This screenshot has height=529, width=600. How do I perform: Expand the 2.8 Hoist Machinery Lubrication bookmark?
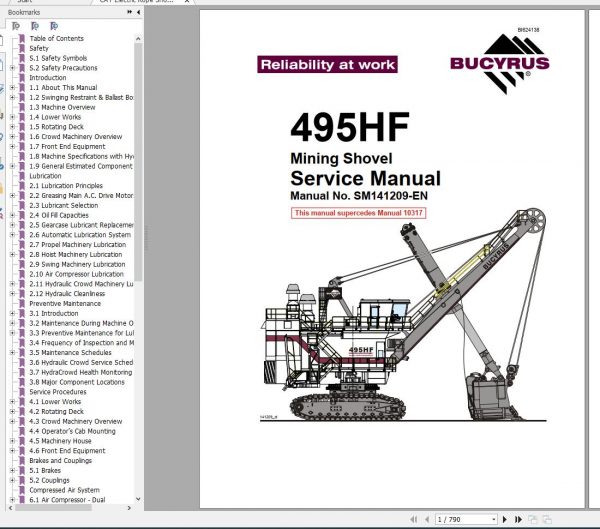click(12, 254)
